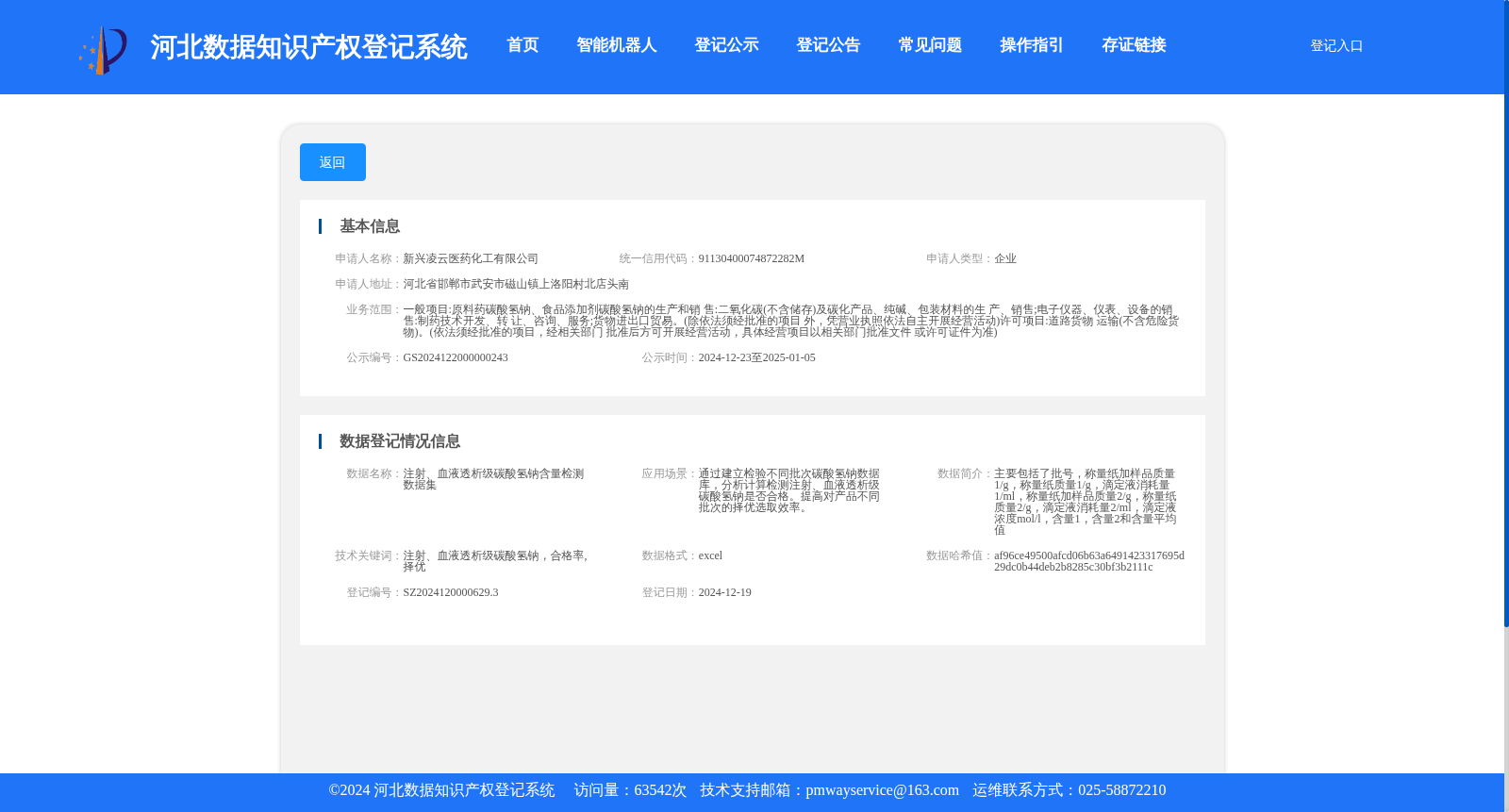Click applicant name 新兴凌云医药化工有限公司
Screen dimensions: 1509x812
point(471,258)
